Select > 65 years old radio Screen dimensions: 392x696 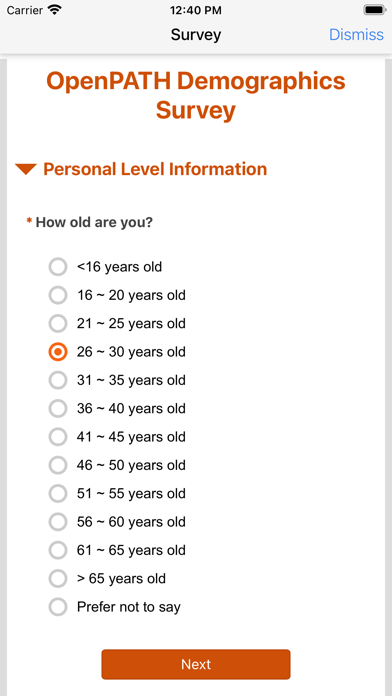58,579
